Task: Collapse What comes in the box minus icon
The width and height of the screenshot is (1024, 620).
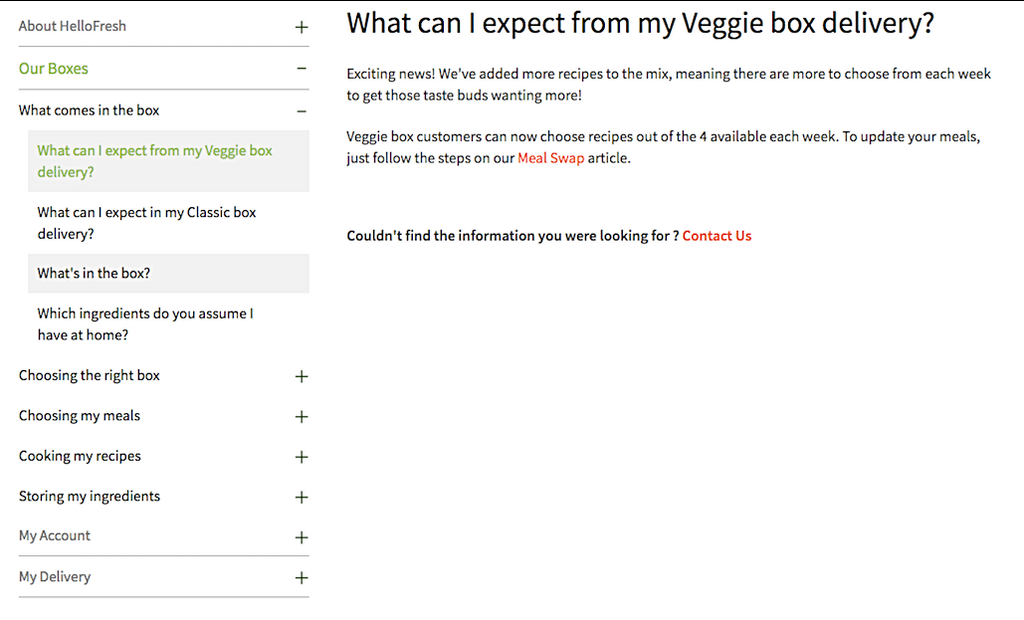Action: [301, 111]
